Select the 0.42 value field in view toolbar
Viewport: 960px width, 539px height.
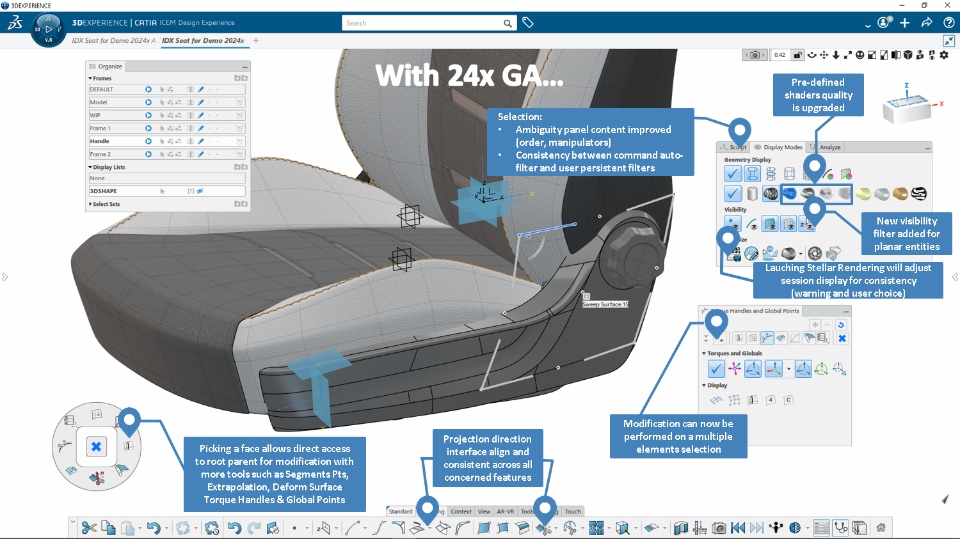pyautogui.click(x=780, y=55)
